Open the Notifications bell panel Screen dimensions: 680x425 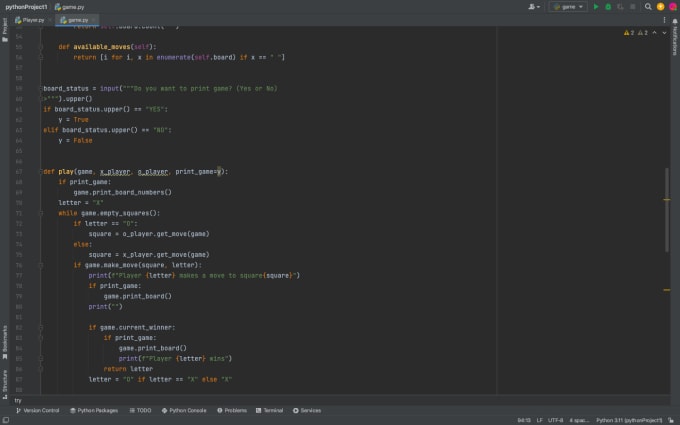coord(675,21)
